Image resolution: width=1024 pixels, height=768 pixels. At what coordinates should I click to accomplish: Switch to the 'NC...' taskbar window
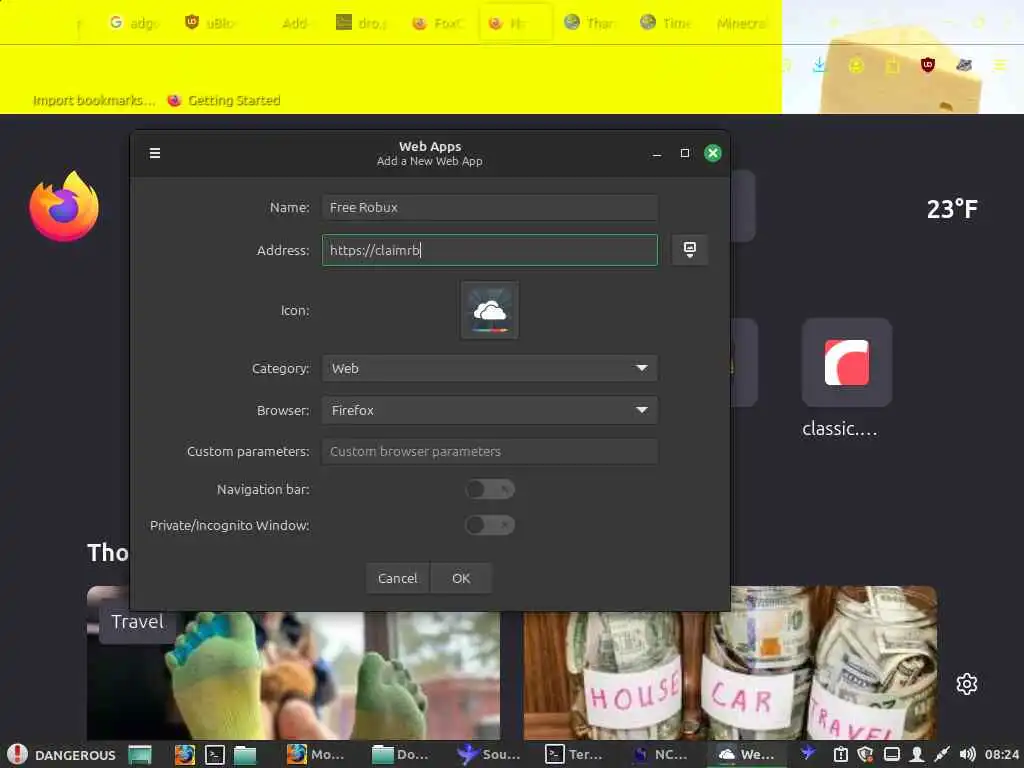pos(660,754)
